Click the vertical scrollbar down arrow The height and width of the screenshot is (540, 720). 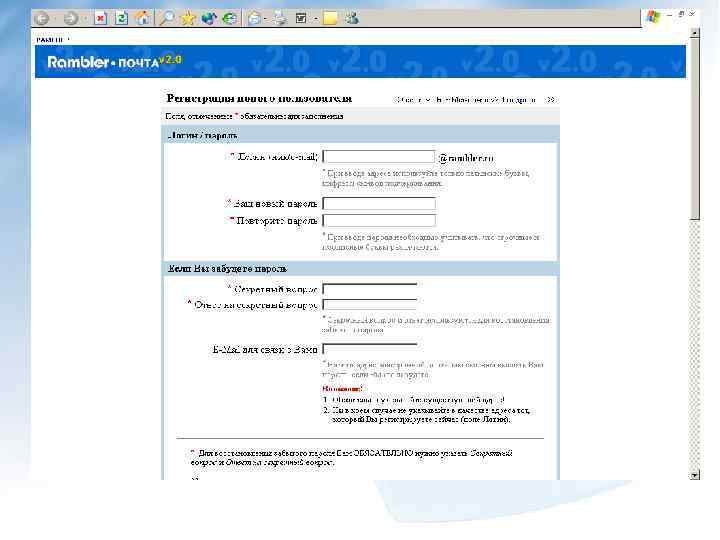click(x=695, y=475)
